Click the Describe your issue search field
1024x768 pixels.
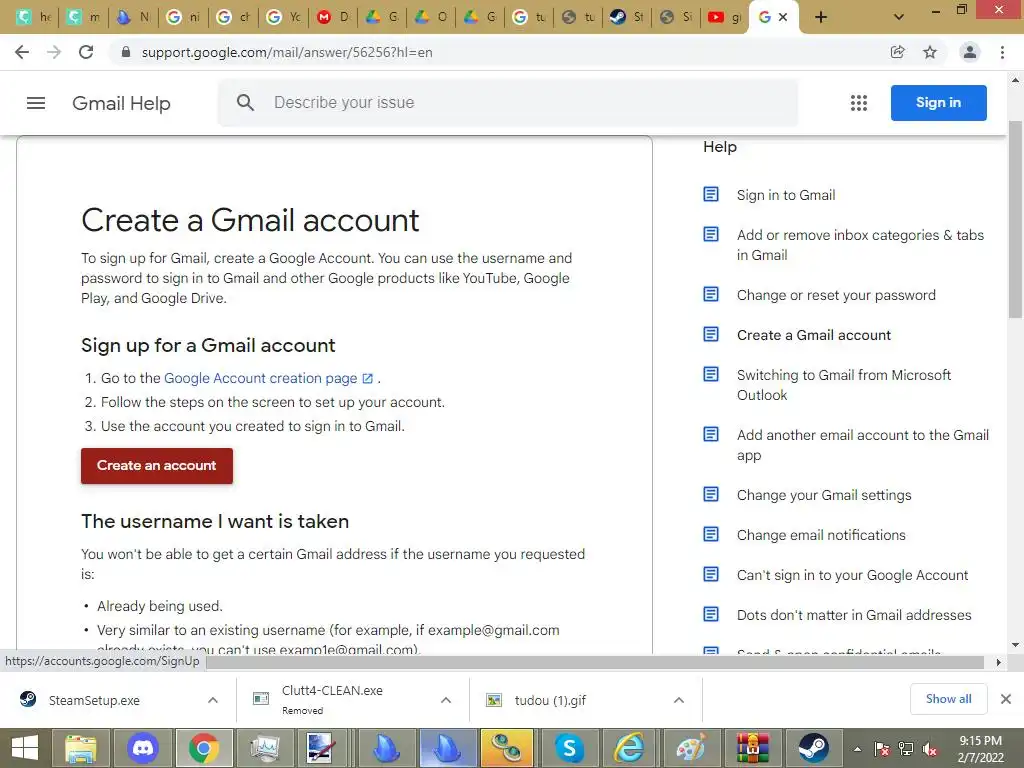(x=507, y=103)
